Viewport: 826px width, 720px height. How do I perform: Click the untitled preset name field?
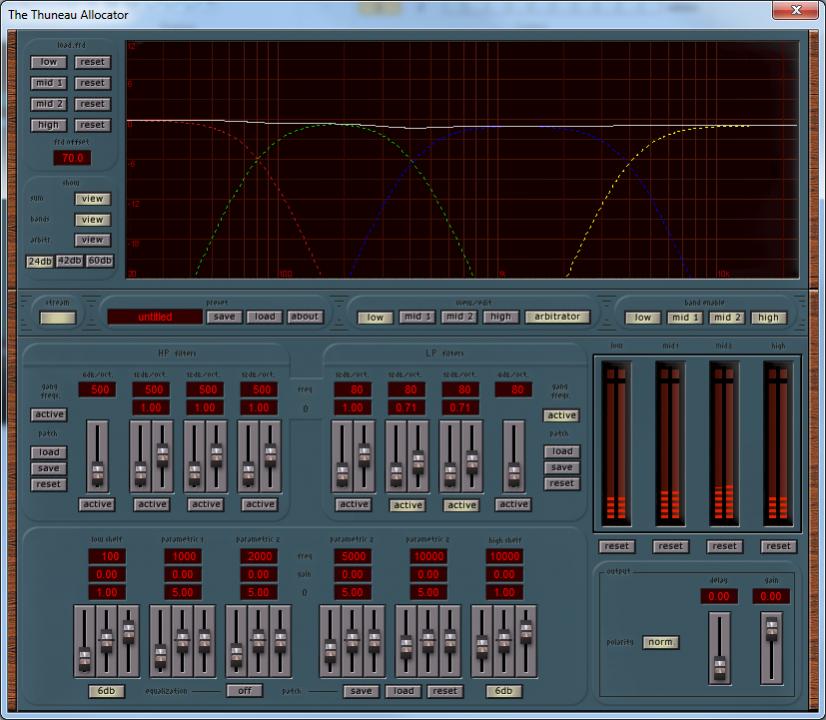click(155, 317)
